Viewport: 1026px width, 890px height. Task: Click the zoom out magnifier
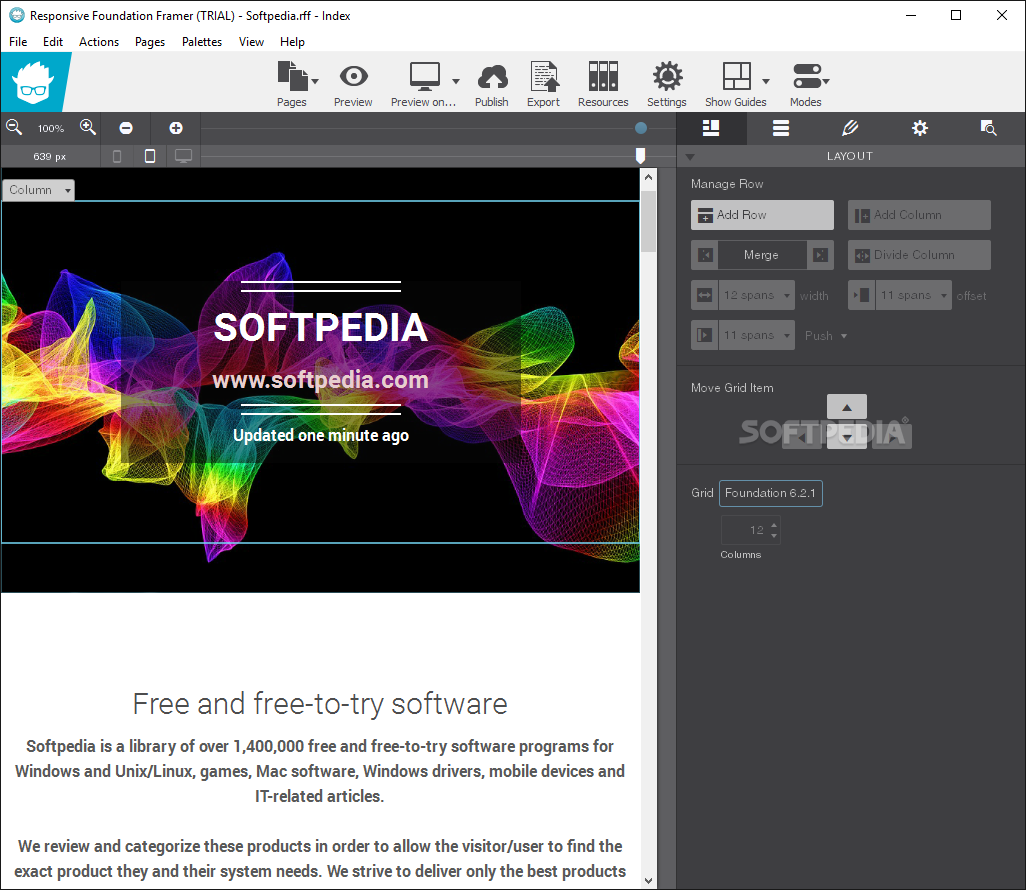tap(14, 128)
